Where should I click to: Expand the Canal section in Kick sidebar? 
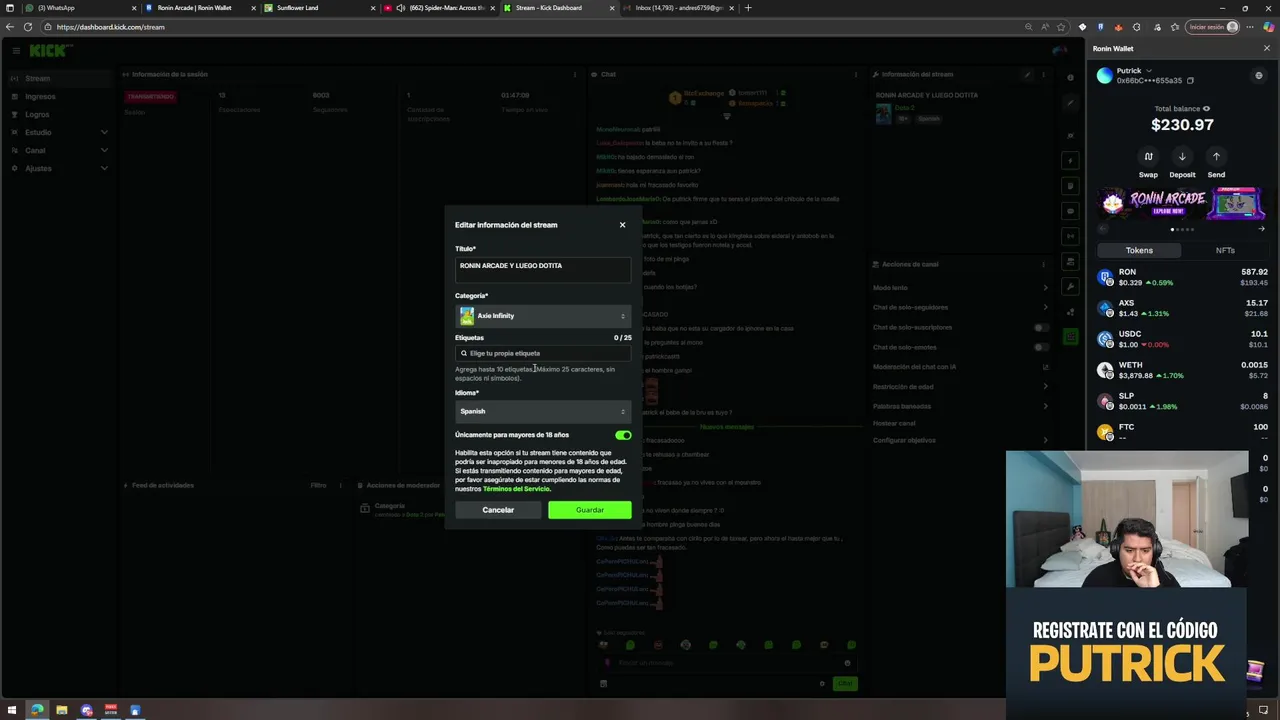click(x=60, y=151)
